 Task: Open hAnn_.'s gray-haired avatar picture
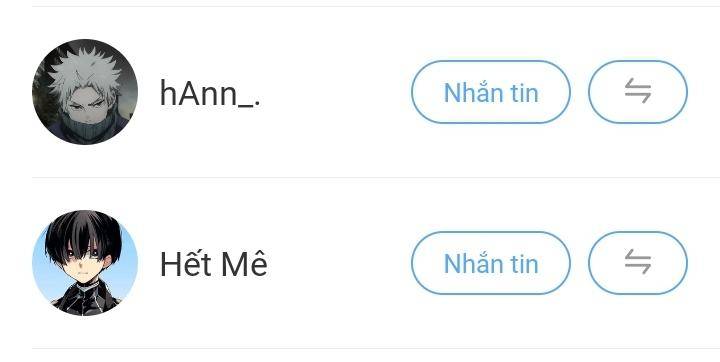[85, 92]
